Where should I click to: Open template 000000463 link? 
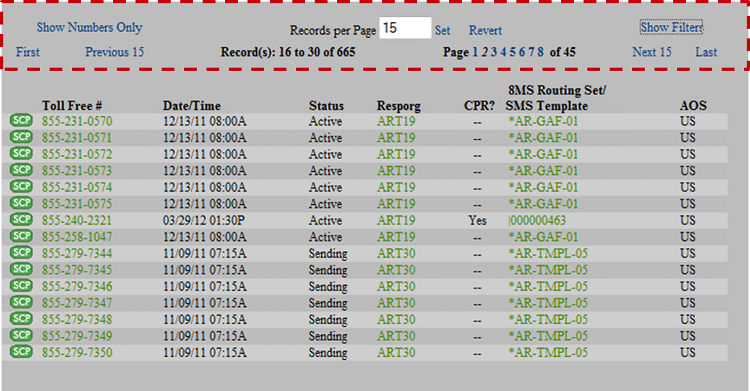coord(538,220)
